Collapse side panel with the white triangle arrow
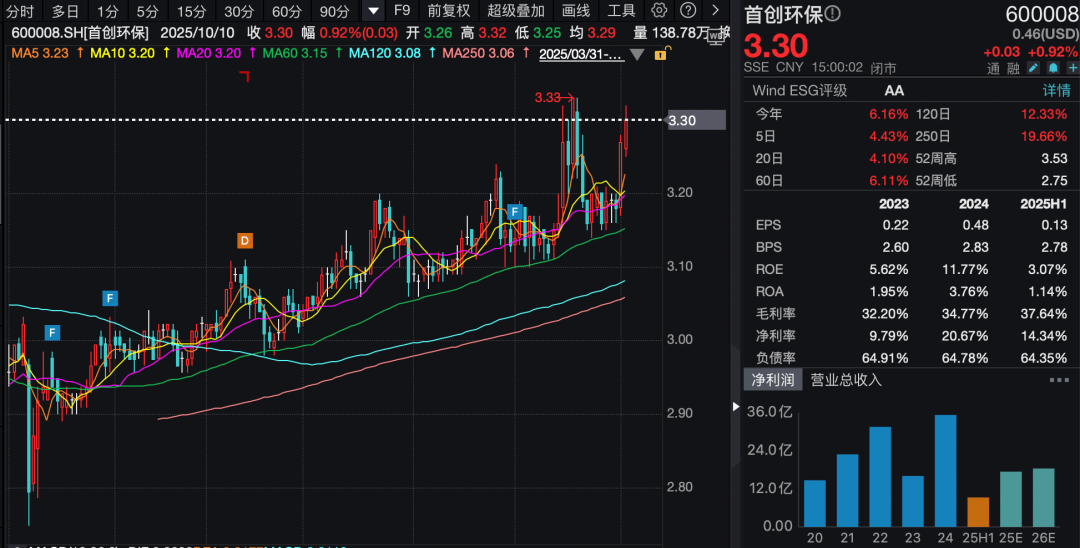The image size is (1080, 548). [737, 407]
